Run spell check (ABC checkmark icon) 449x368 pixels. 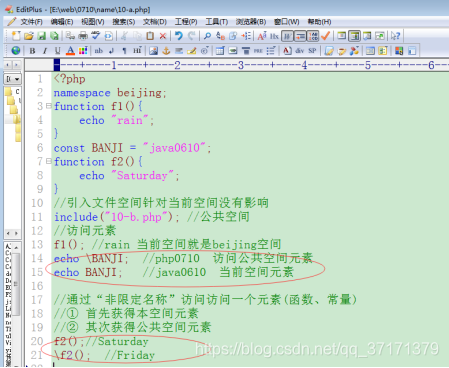96,36
